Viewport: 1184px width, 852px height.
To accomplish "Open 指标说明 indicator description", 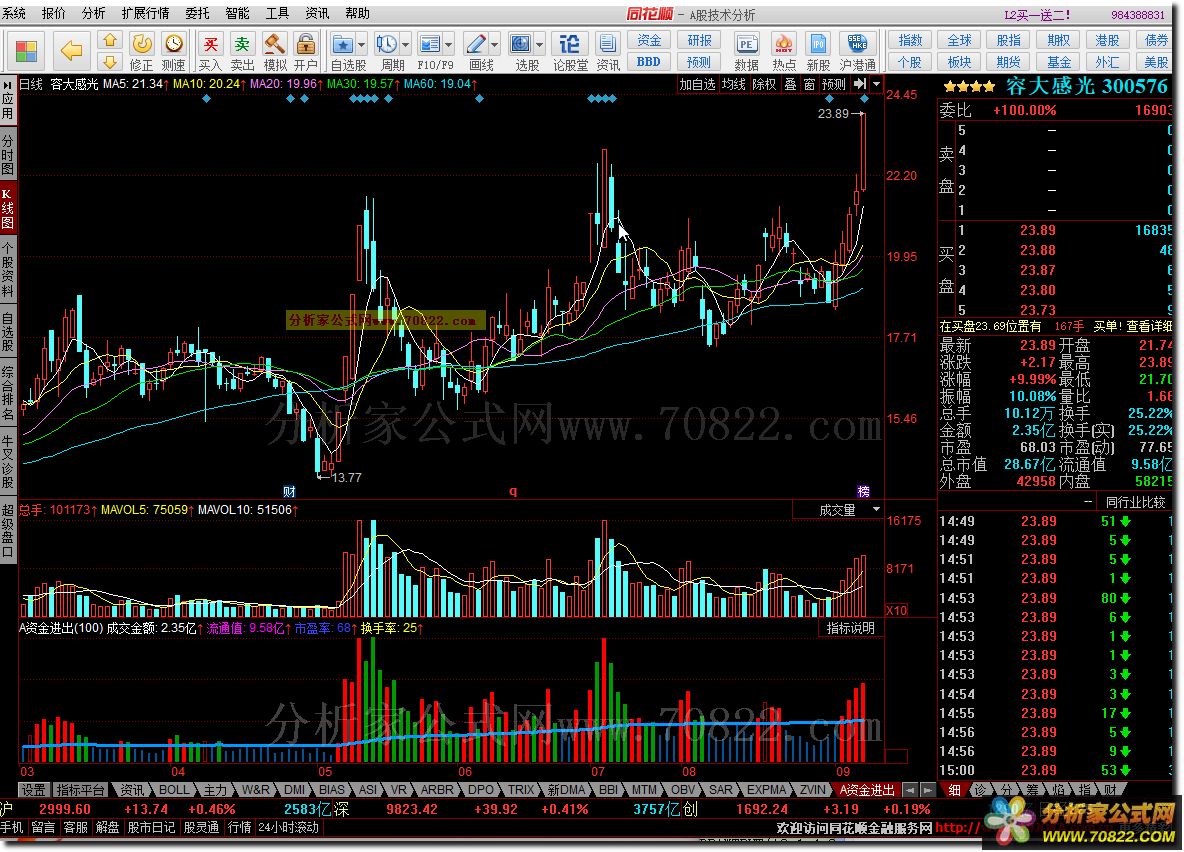I will tap(851, 628).
